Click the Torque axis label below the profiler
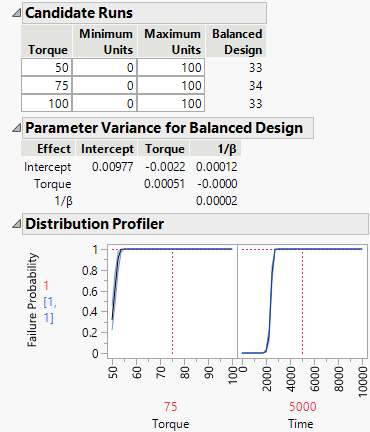The image size is (370, 432). click(171, 424)
